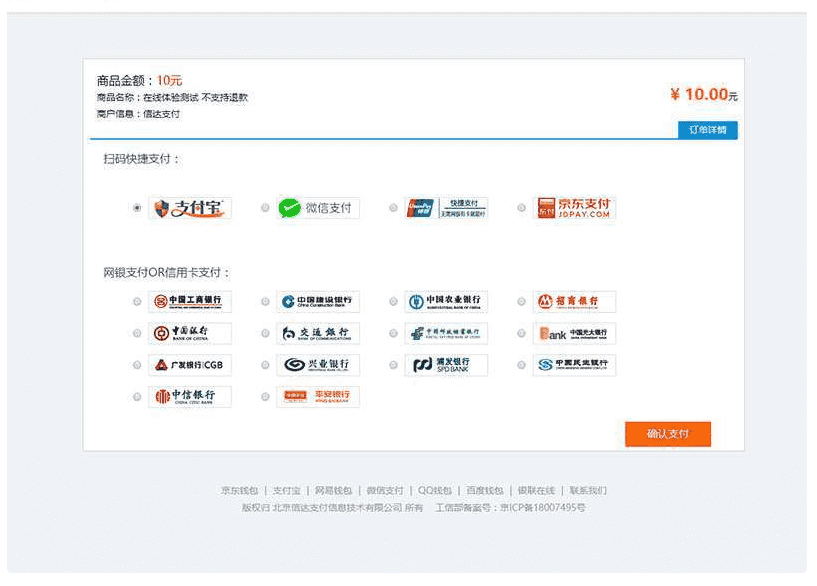Choose the 中国银行 radio option
Viewport: 817px width, 586px height.
137,333
